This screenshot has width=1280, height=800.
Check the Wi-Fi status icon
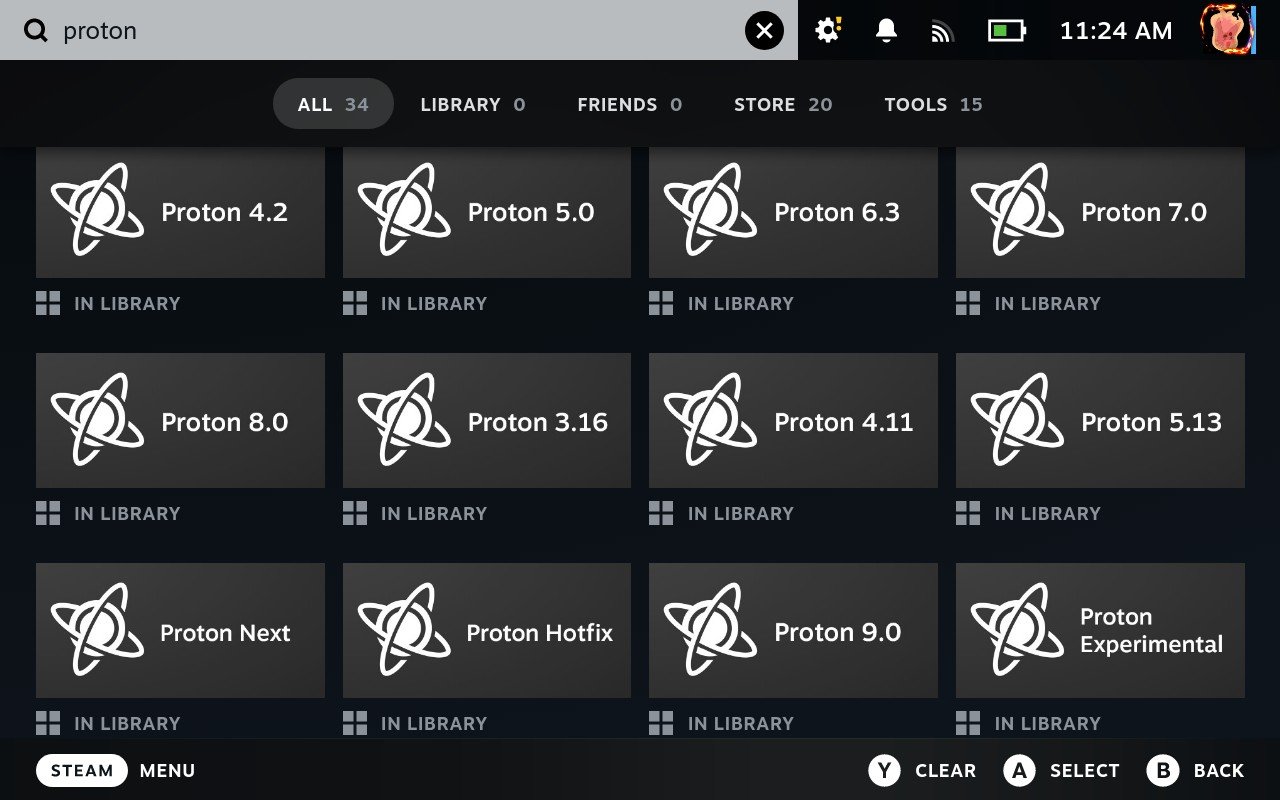(941, 30)
